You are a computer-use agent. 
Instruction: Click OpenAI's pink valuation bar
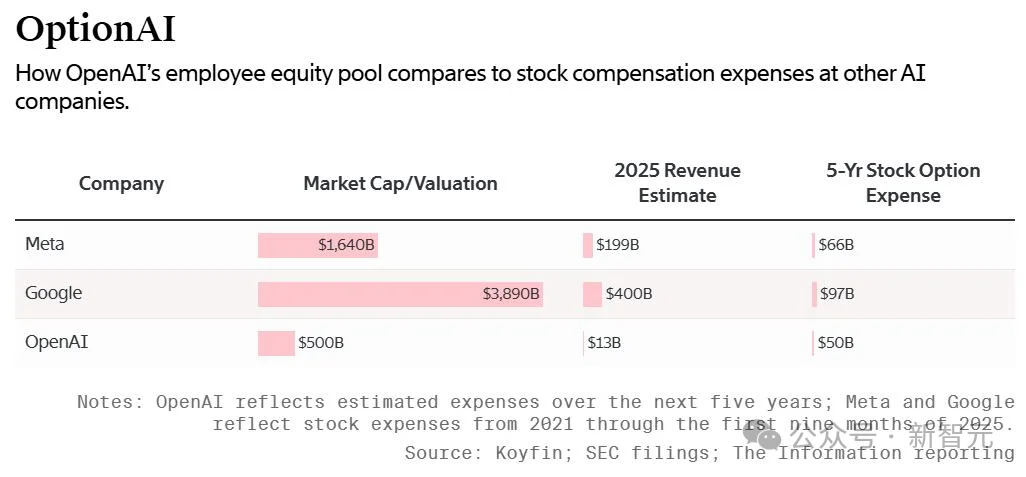click(276, 343)
